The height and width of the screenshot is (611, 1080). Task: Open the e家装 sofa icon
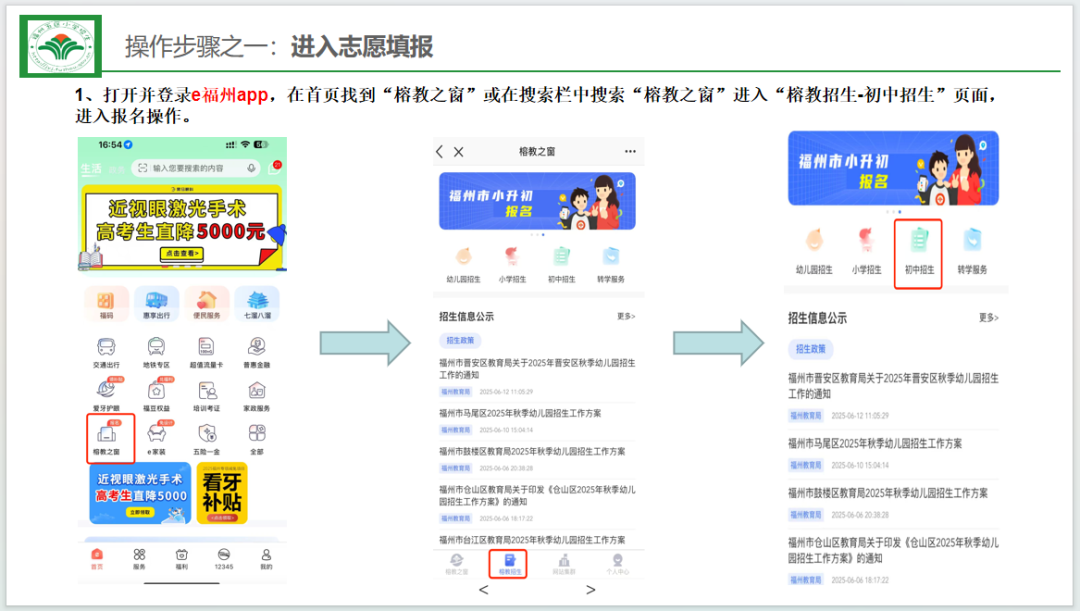[x=157, y=438]
